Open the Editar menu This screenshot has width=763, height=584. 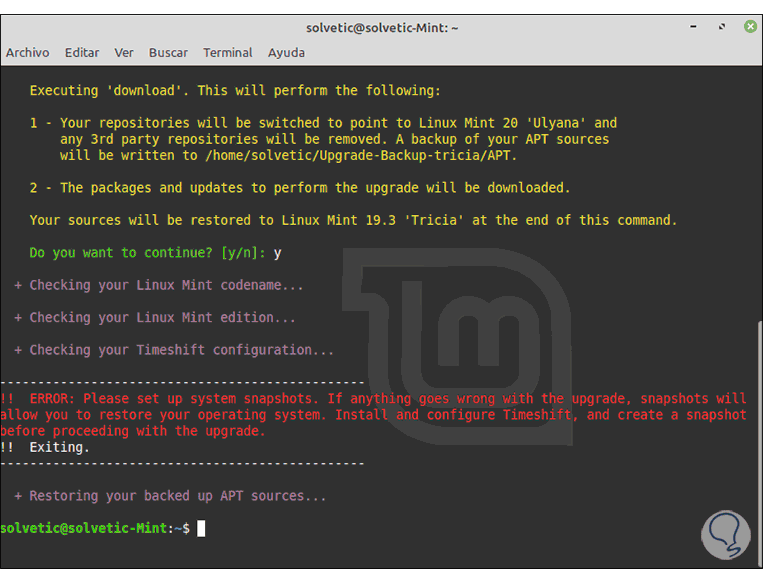[82, 53]
